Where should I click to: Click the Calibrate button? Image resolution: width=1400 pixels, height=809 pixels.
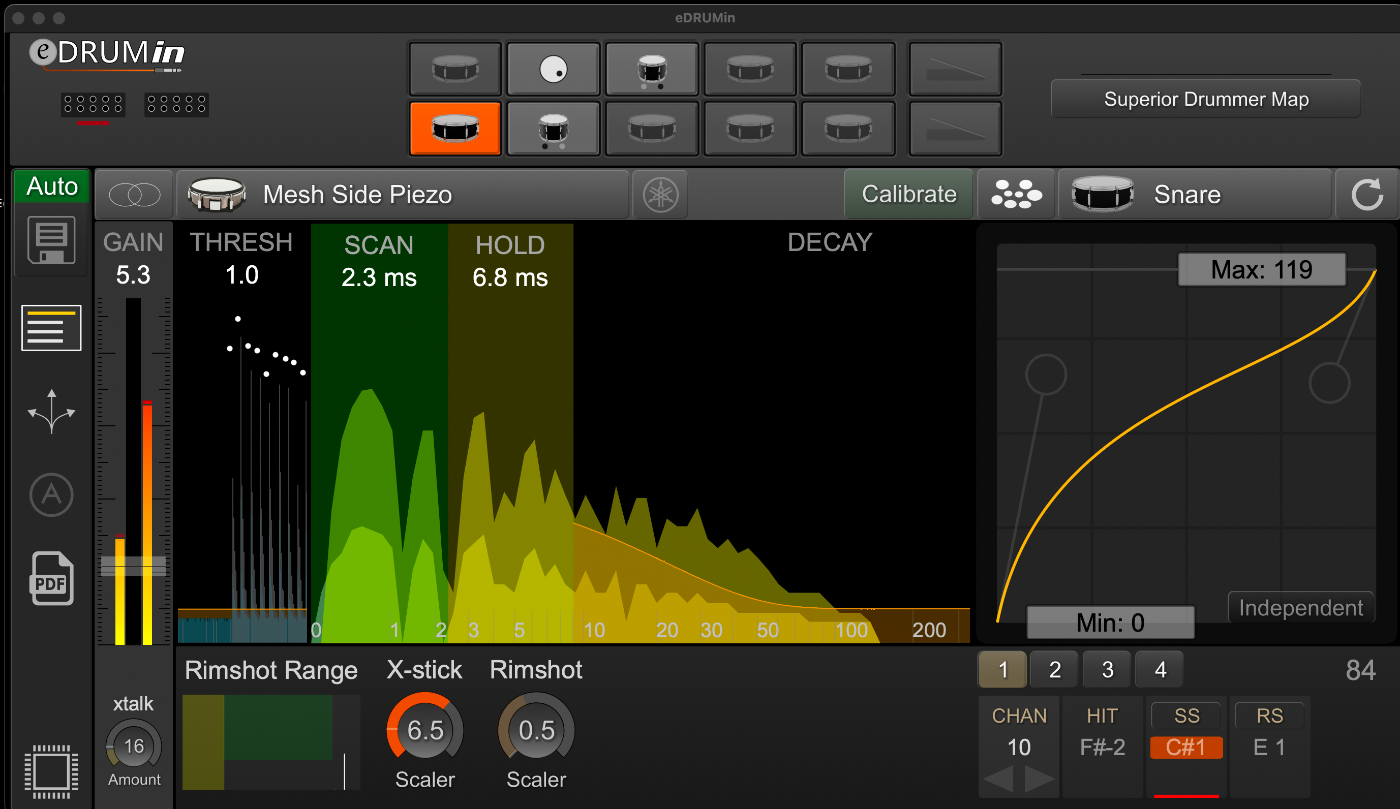tap(909, 195)
